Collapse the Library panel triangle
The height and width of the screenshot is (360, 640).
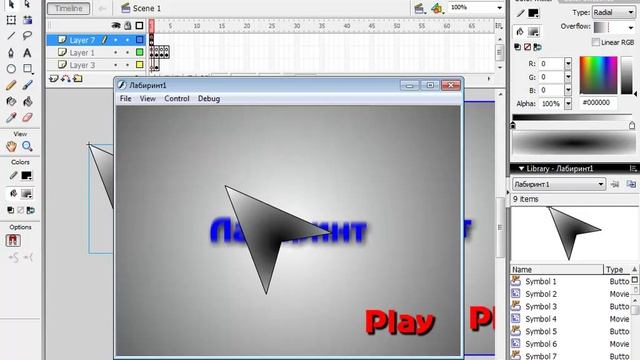point(521,168)
